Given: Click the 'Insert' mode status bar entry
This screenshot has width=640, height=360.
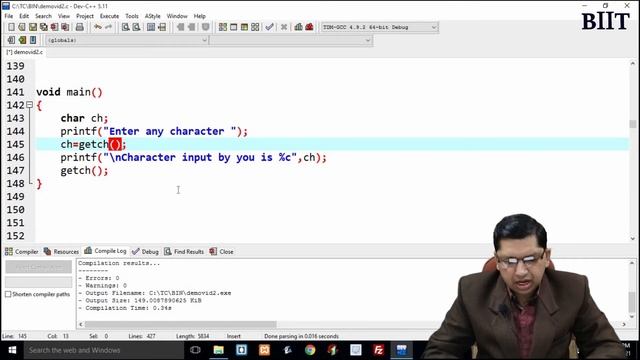Looking at the screenshot, I should coord(233,336).
